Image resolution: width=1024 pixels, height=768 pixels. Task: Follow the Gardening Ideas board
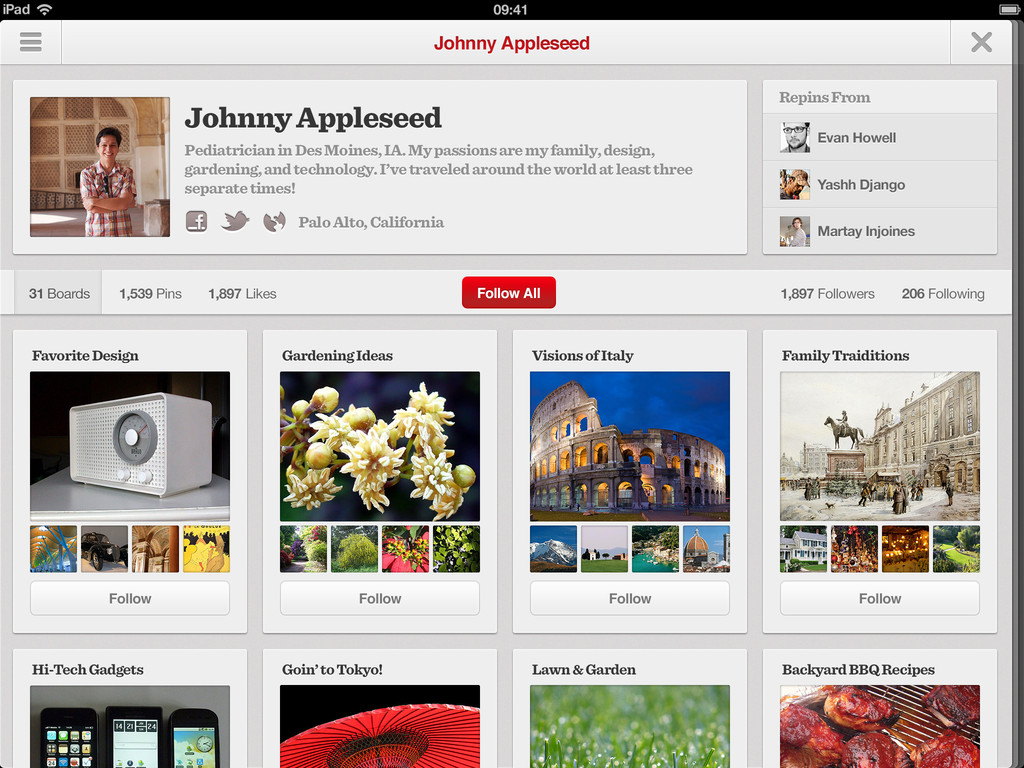[x=380, y=598]
